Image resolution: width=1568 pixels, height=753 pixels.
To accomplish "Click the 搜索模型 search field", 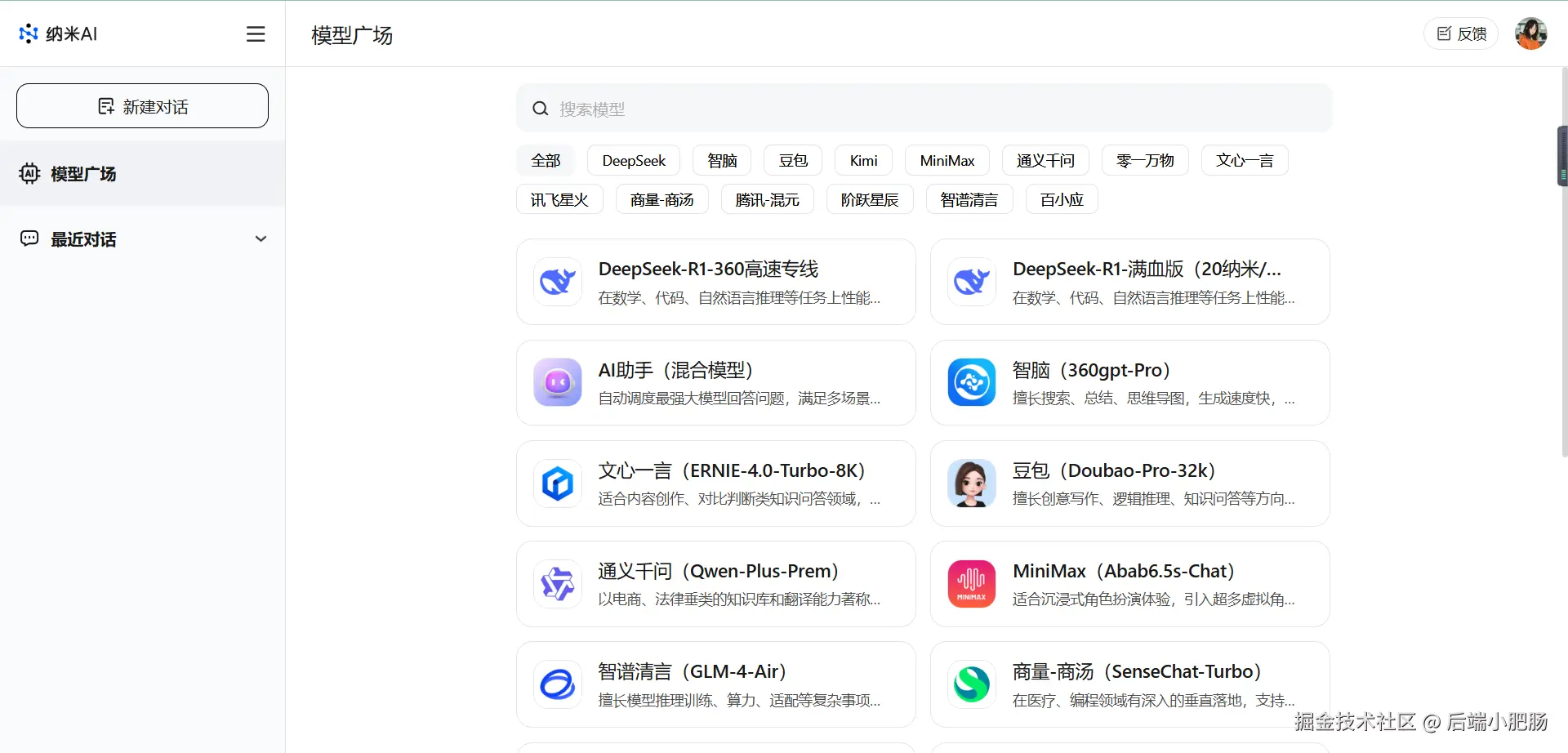I will 924,108.
